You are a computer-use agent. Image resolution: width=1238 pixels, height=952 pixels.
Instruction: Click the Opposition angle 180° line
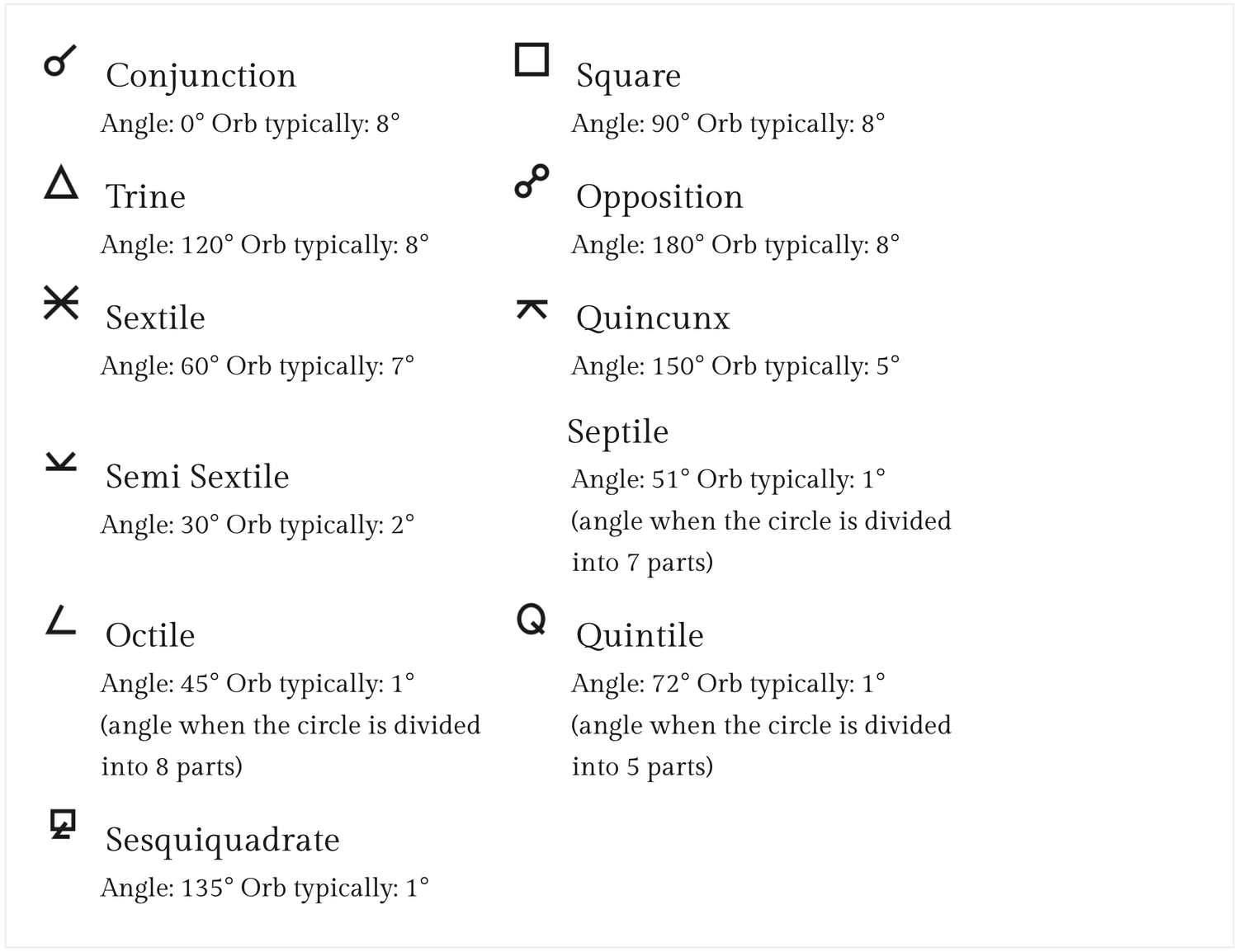pyautogui.click(x=735, y=245)
